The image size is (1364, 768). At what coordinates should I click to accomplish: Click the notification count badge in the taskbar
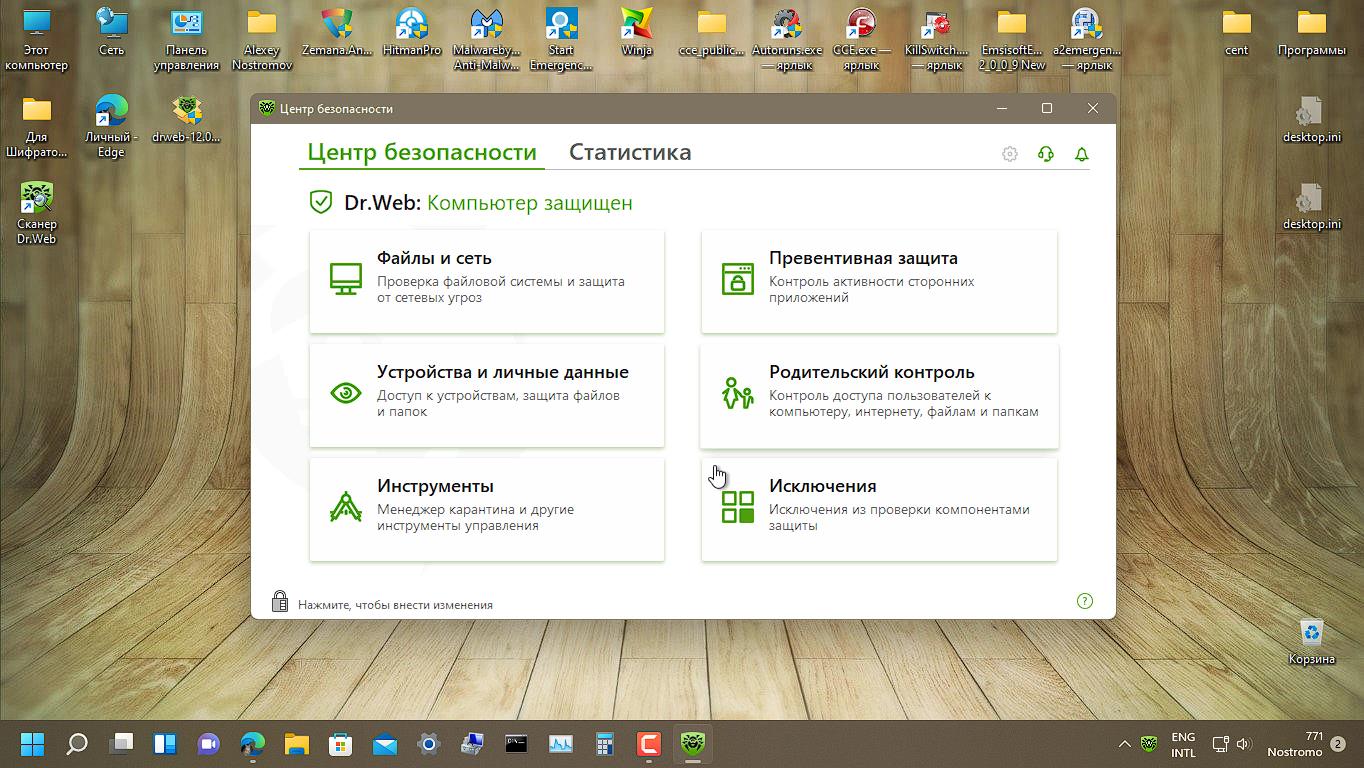(x=1338, y=744)
